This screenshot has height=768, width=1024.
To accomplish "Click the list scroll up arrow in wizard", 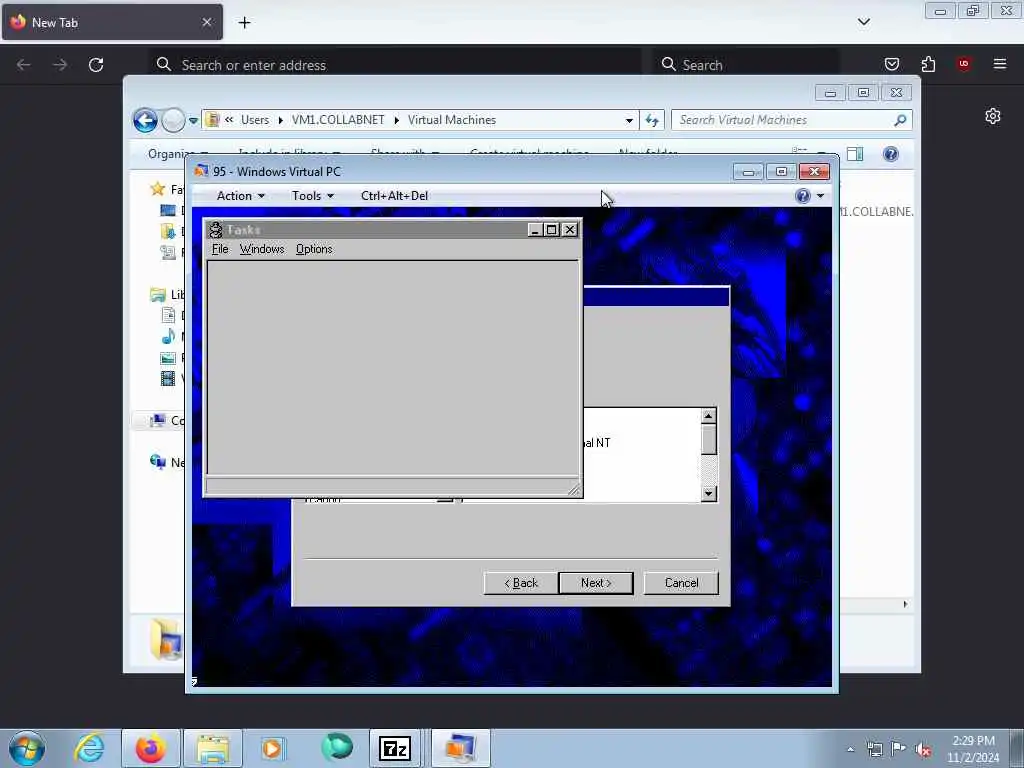I will tap(709, 416).
